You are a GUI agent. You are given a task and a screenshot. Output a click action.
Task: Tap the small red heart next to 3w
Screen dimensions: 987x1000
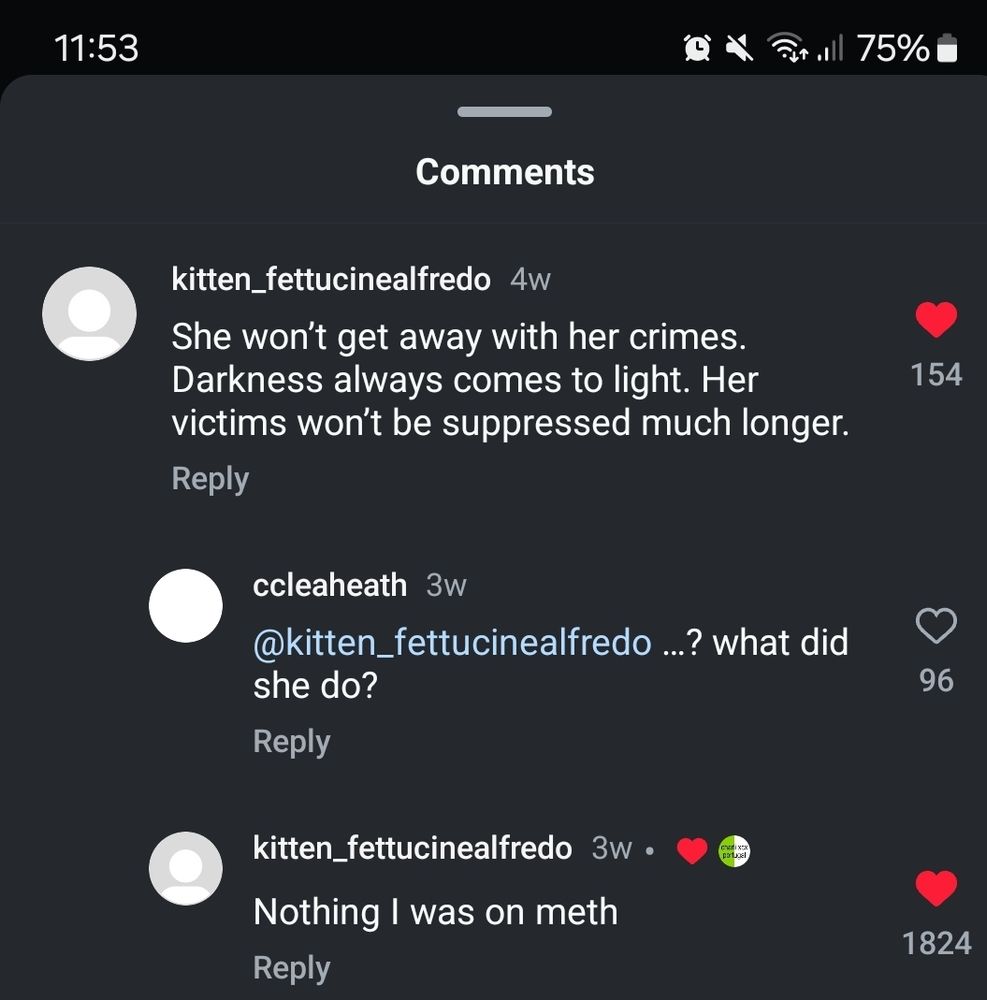[691, 851]
